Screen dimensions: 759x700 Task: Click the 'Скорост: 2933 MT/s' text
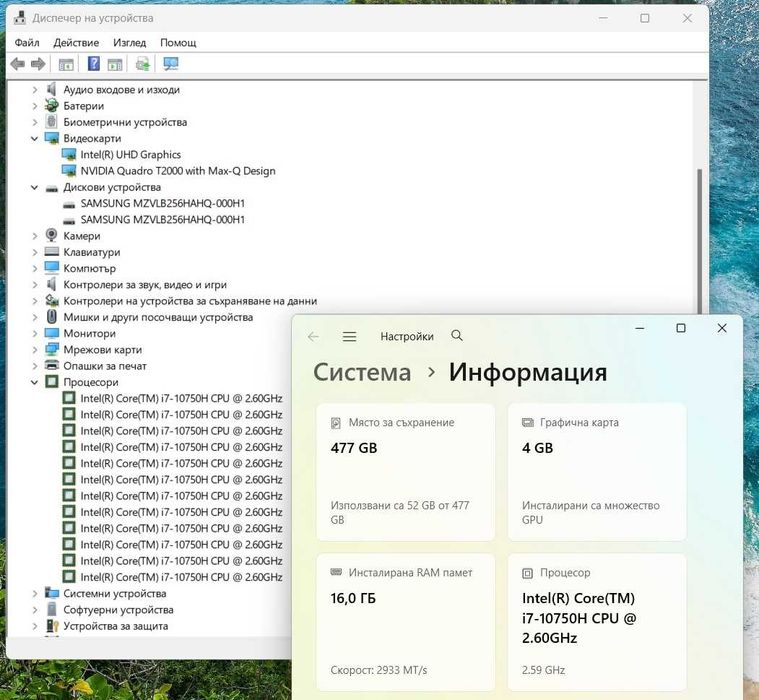pos(379,670)
